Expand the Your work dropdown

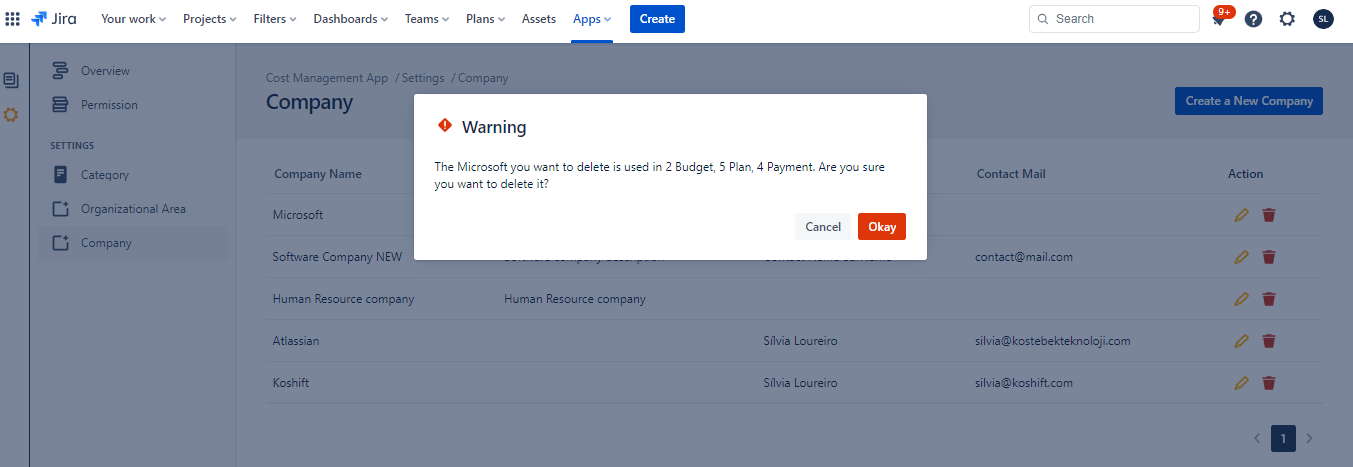coord(133,19)
